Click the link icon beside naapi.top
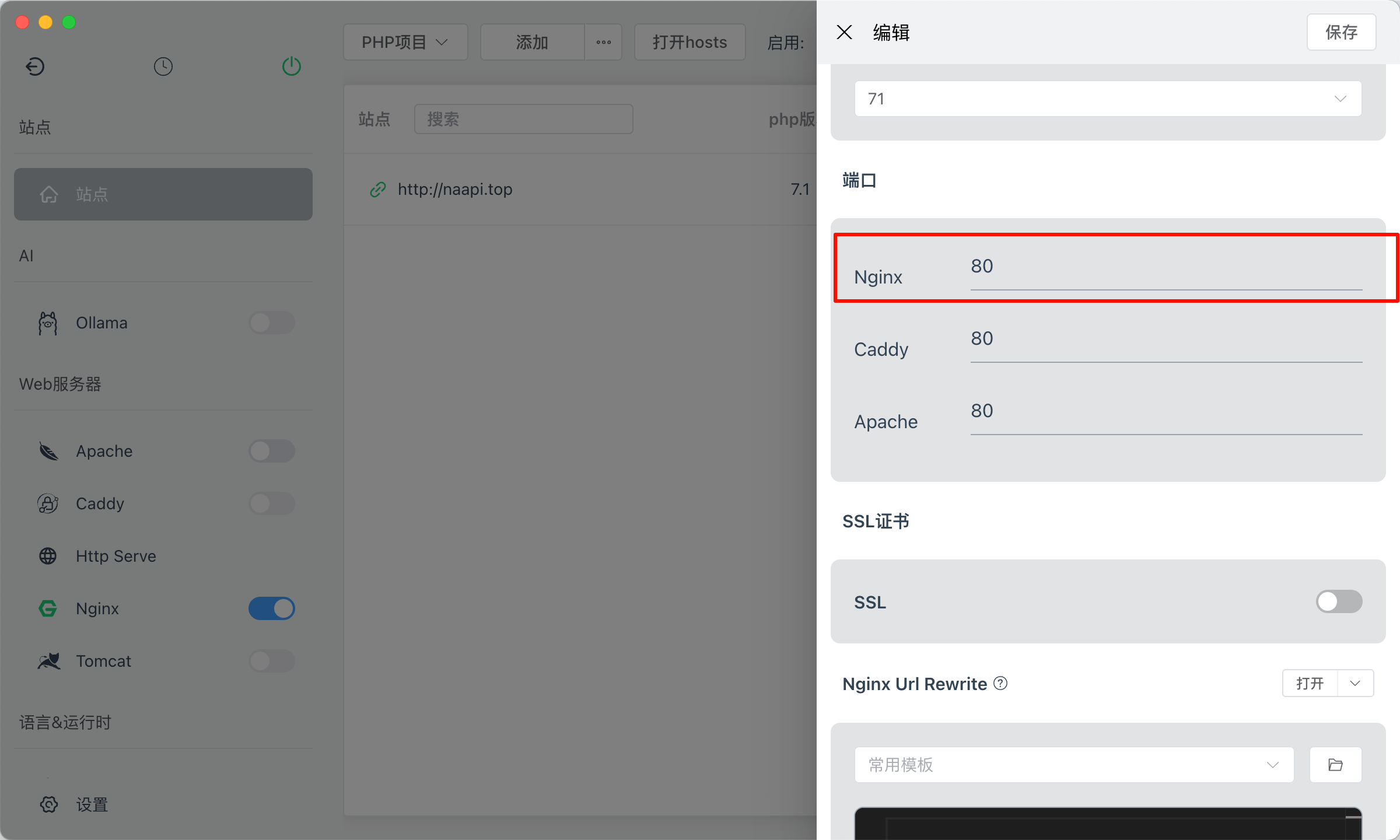Screen dimensions: 1400x840 378,189
